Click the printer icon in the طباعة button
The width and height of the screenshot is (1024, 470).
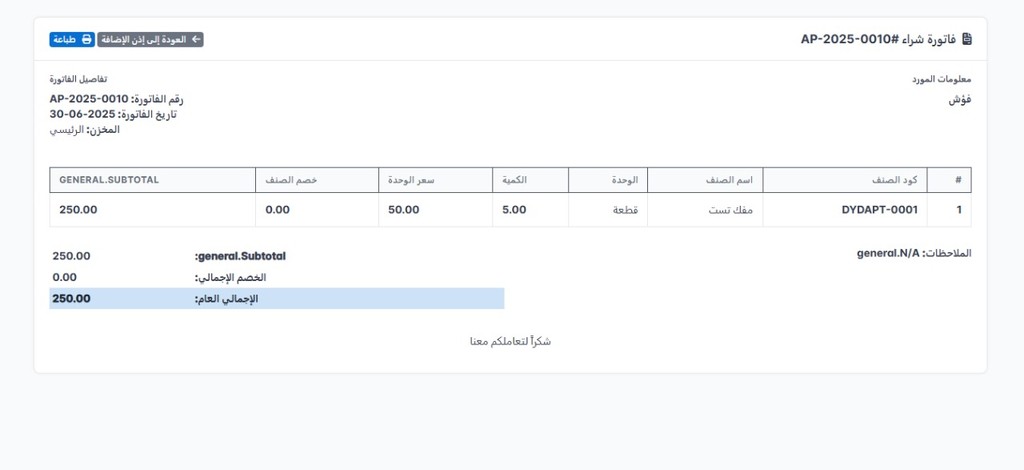tap(87, 40)
